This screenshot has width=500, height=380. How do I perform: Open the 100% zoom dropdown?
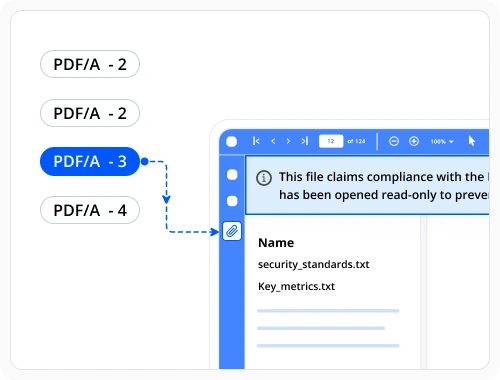pos(442,141)
